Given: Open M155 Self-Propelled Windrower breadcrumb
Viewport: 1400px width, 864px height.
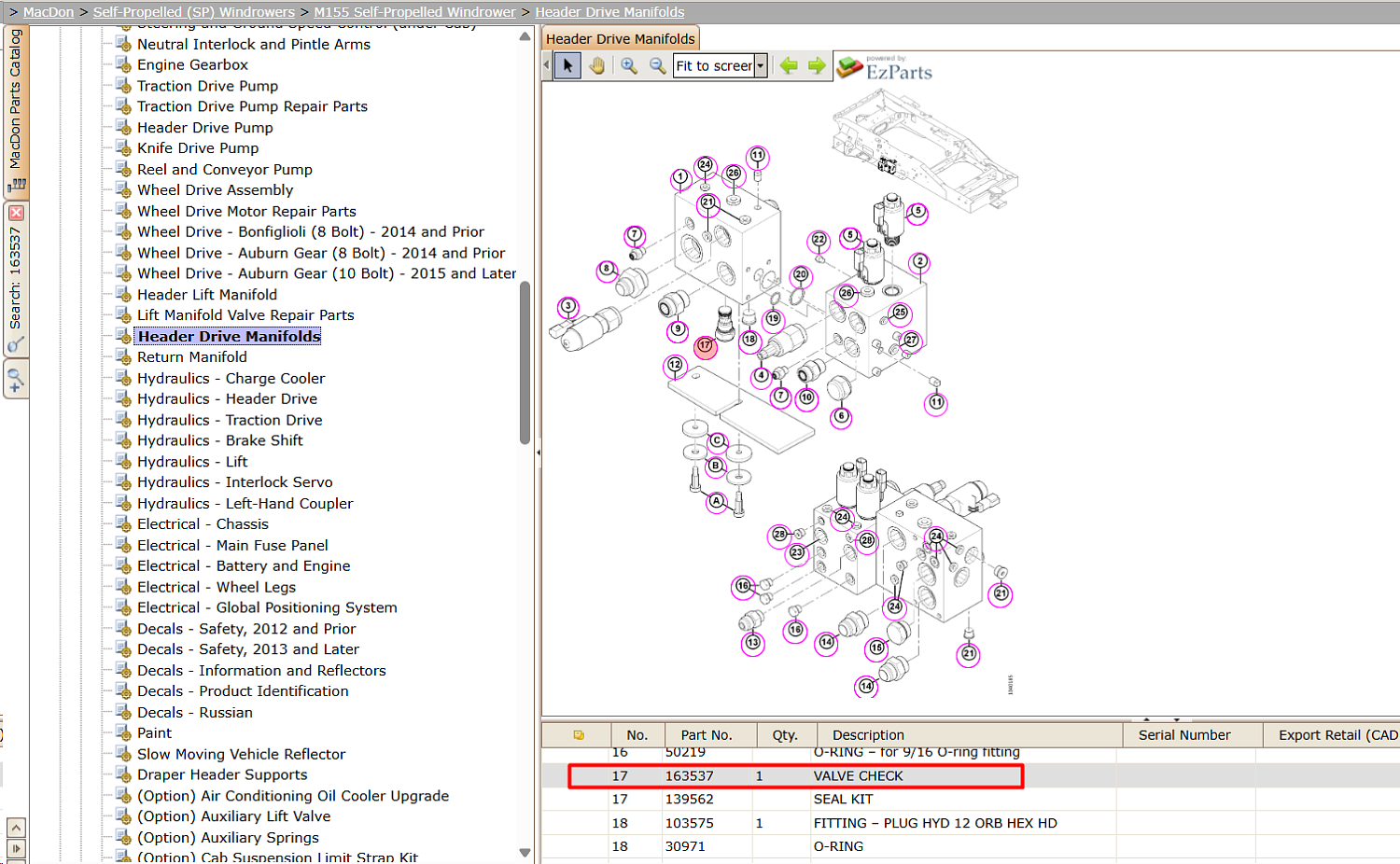Looking at the screenshot, I should pyautogui.click(x=414, y=12).
